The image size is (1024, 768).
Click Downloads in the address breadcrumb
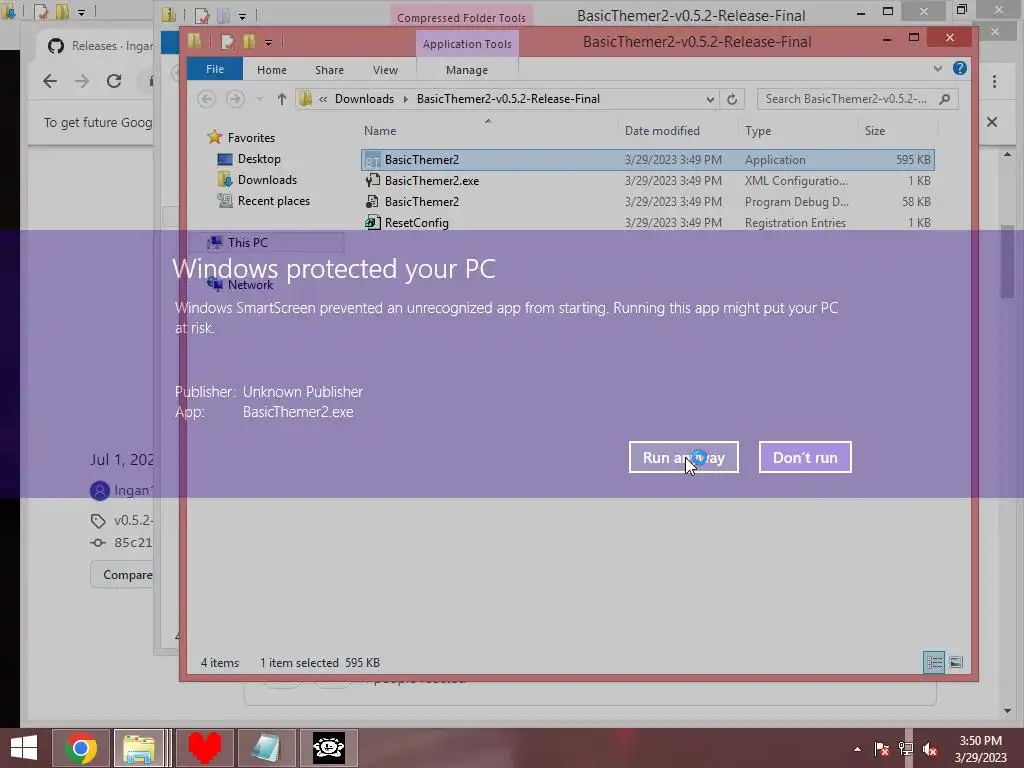pos(364,99)
